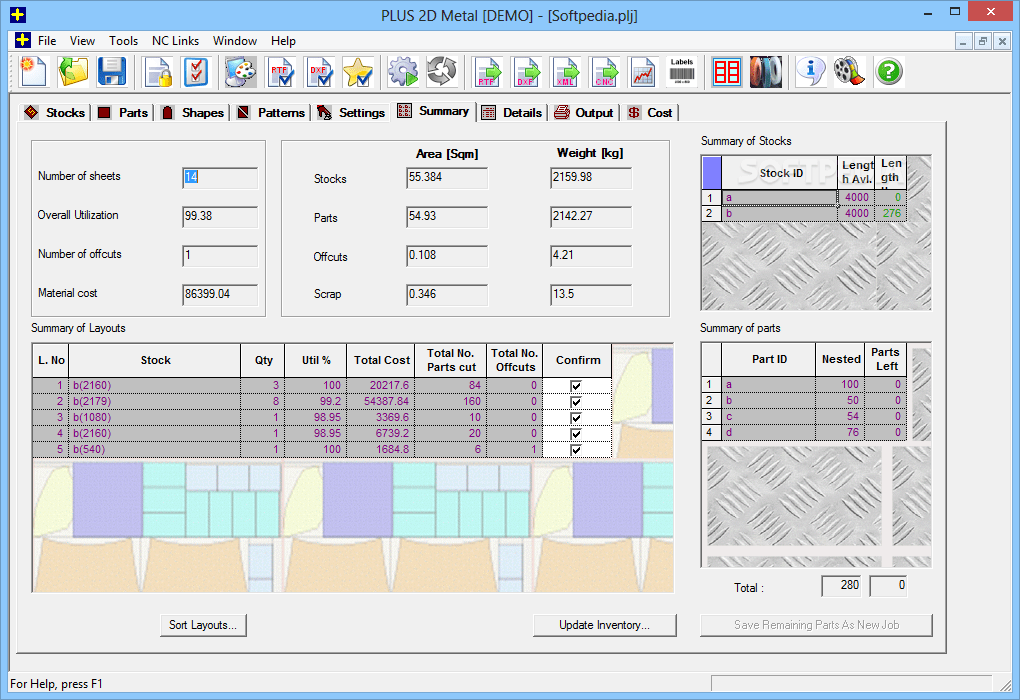Open the File menu
The width and height of the screenshot is (1020, 700).
coord(47,40)
